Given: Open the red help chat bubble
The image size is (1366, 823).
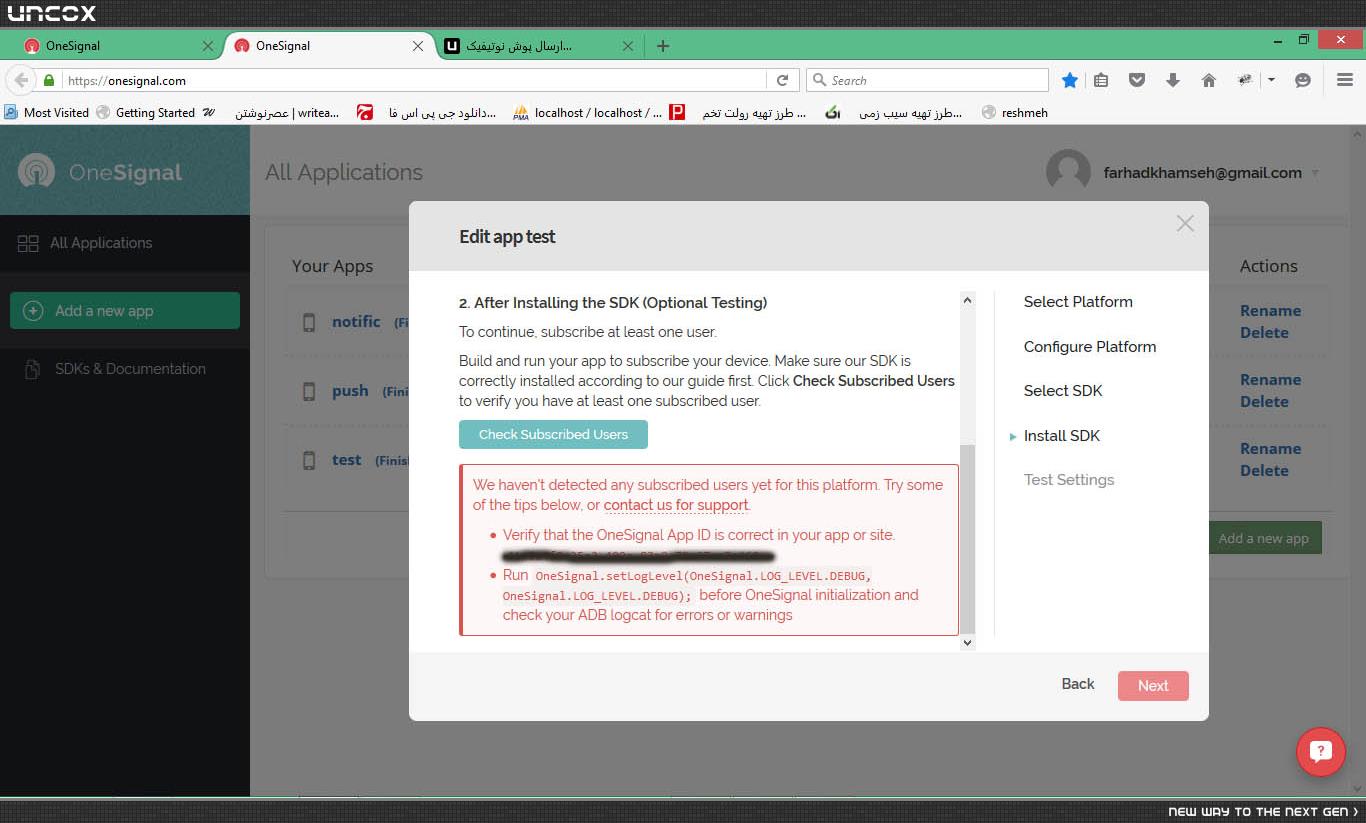Looking at the screenshot, I should [x=1320, y=752].
